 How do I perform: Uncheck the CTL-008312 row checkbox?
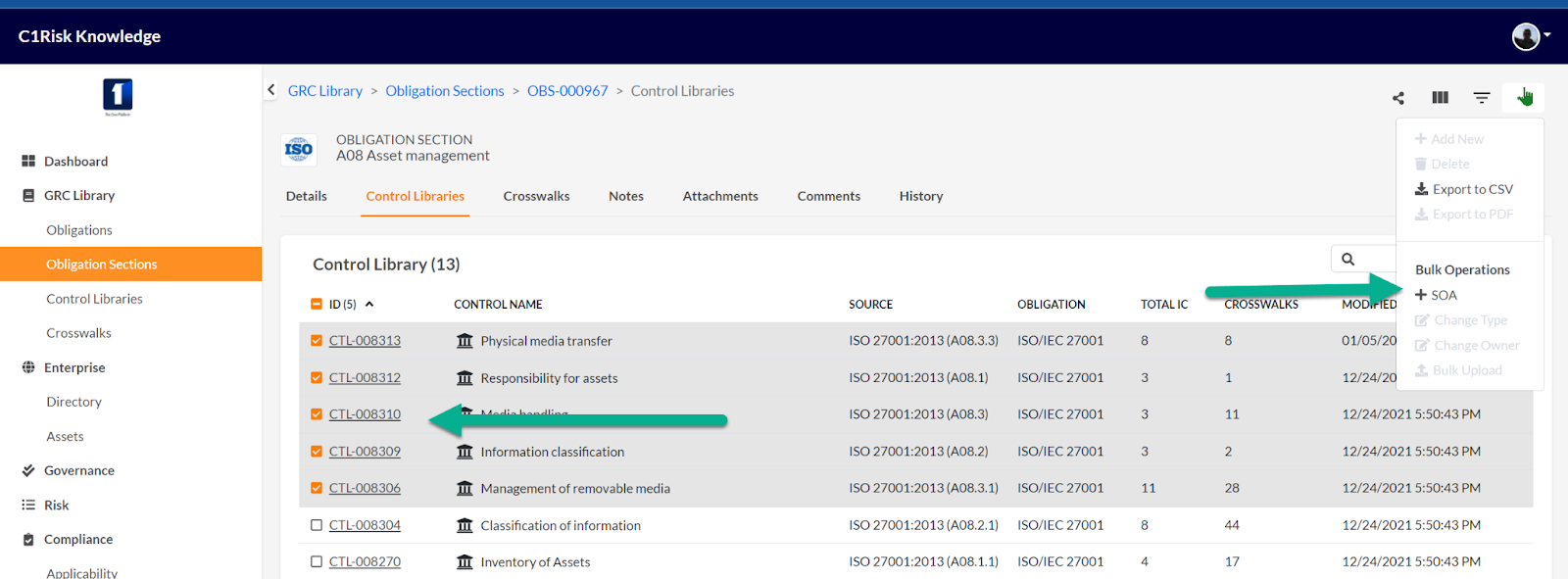click(x=317, y=377)
